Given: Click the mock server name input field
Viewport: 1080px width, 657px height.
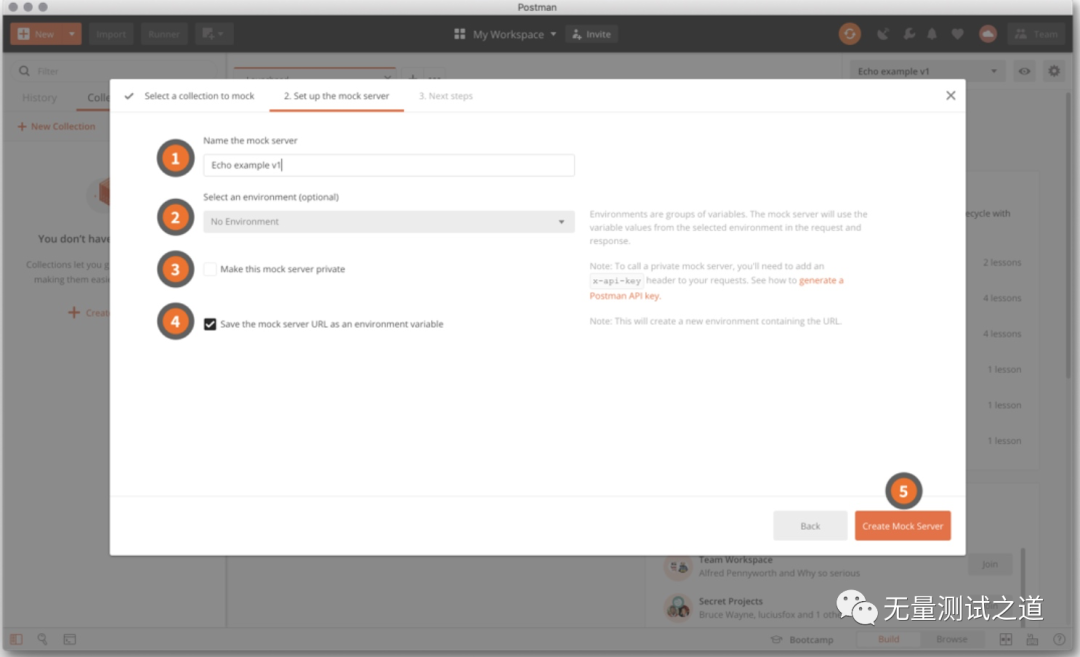Looking at the screenshot, I should pos(388,165).
